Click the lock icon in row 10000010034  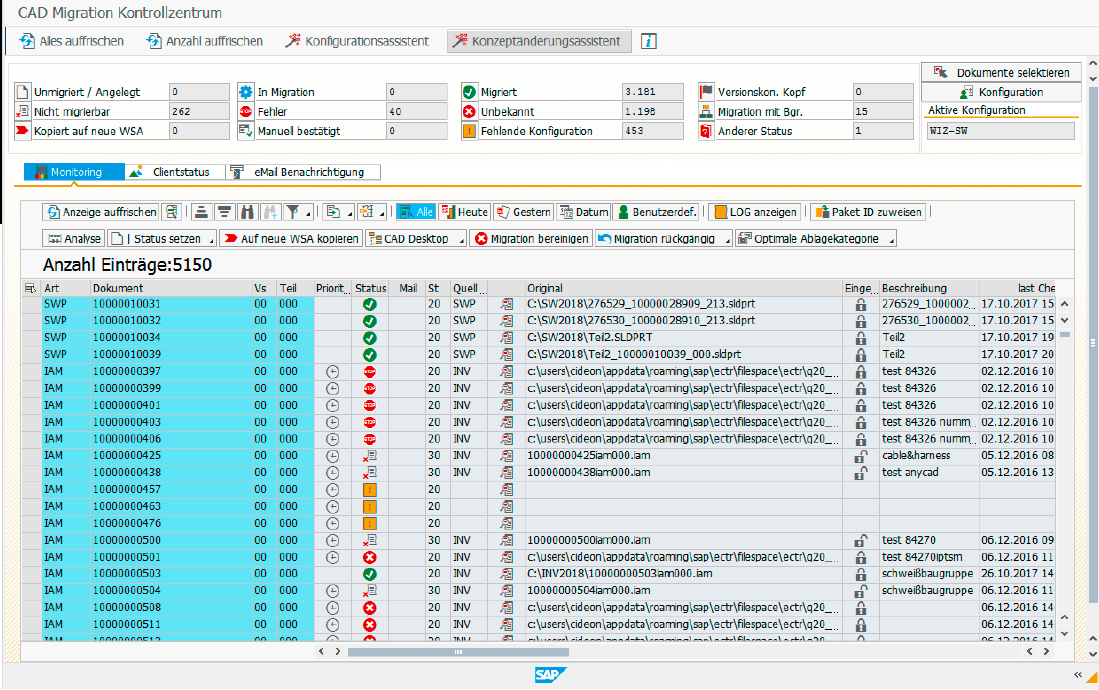tap(860, 337)
